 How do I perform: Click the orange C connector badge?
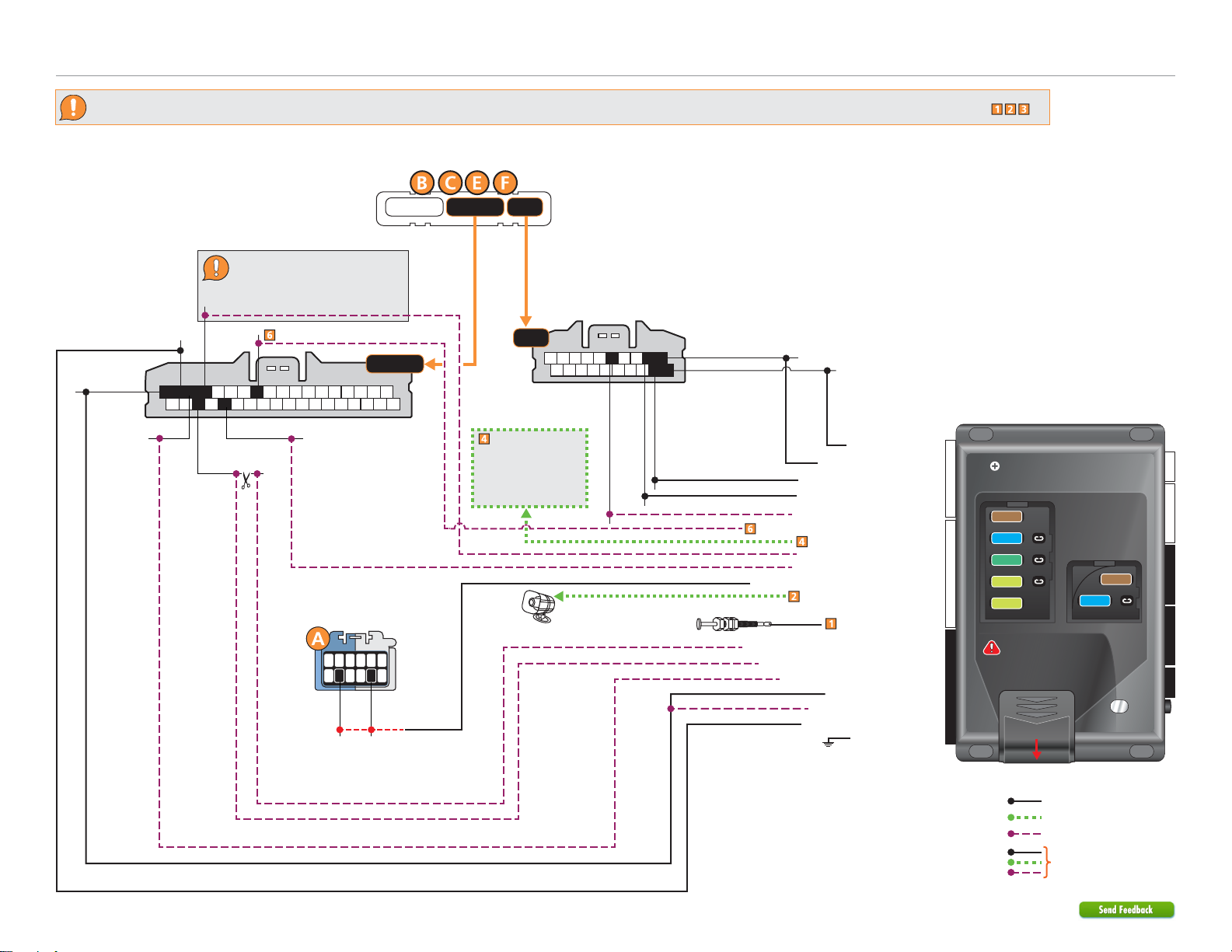click(451, 183)
